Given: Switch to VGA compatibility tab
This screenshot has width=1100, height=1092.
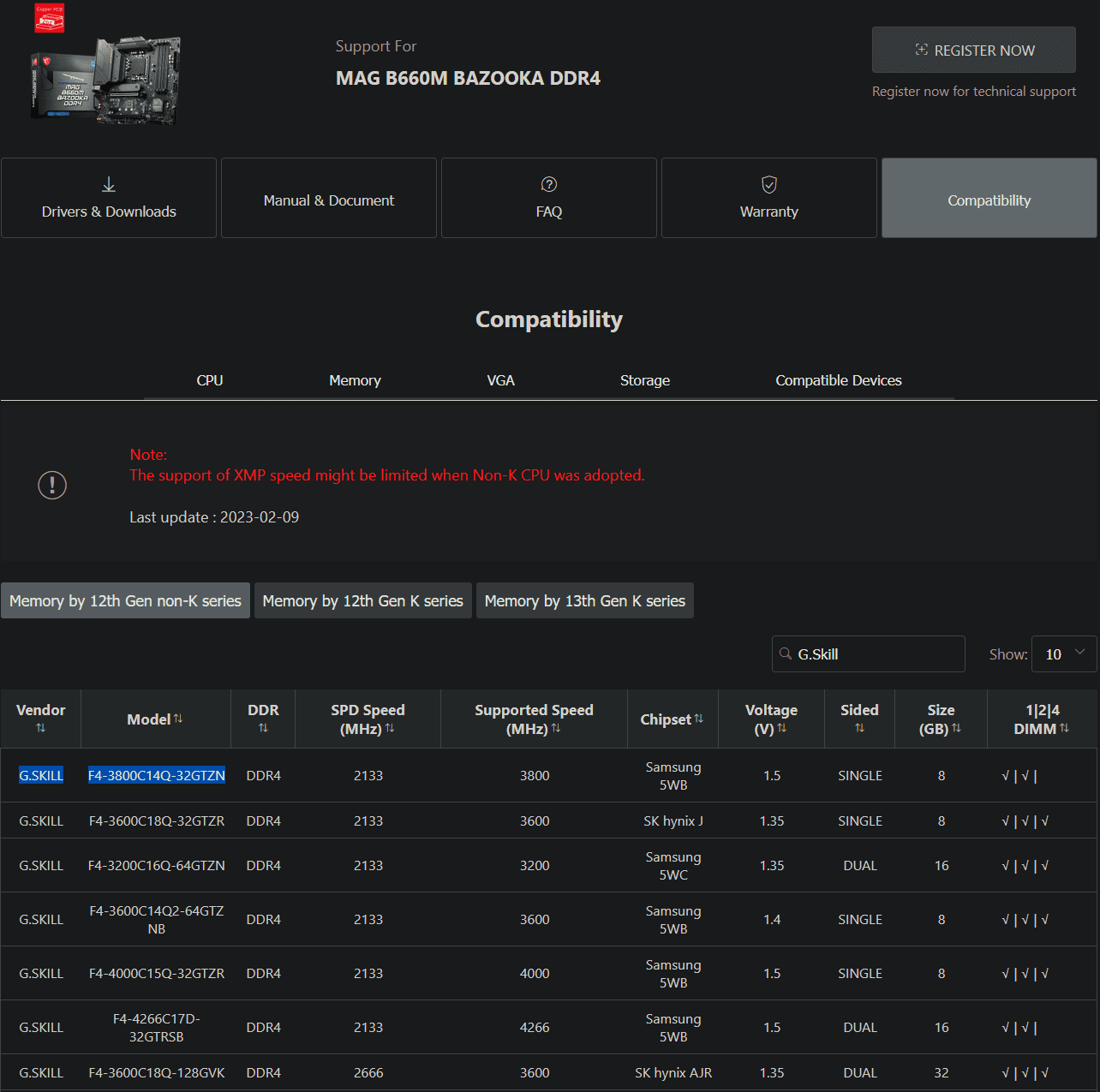Looking at the screenshot, I should [501, 380].
